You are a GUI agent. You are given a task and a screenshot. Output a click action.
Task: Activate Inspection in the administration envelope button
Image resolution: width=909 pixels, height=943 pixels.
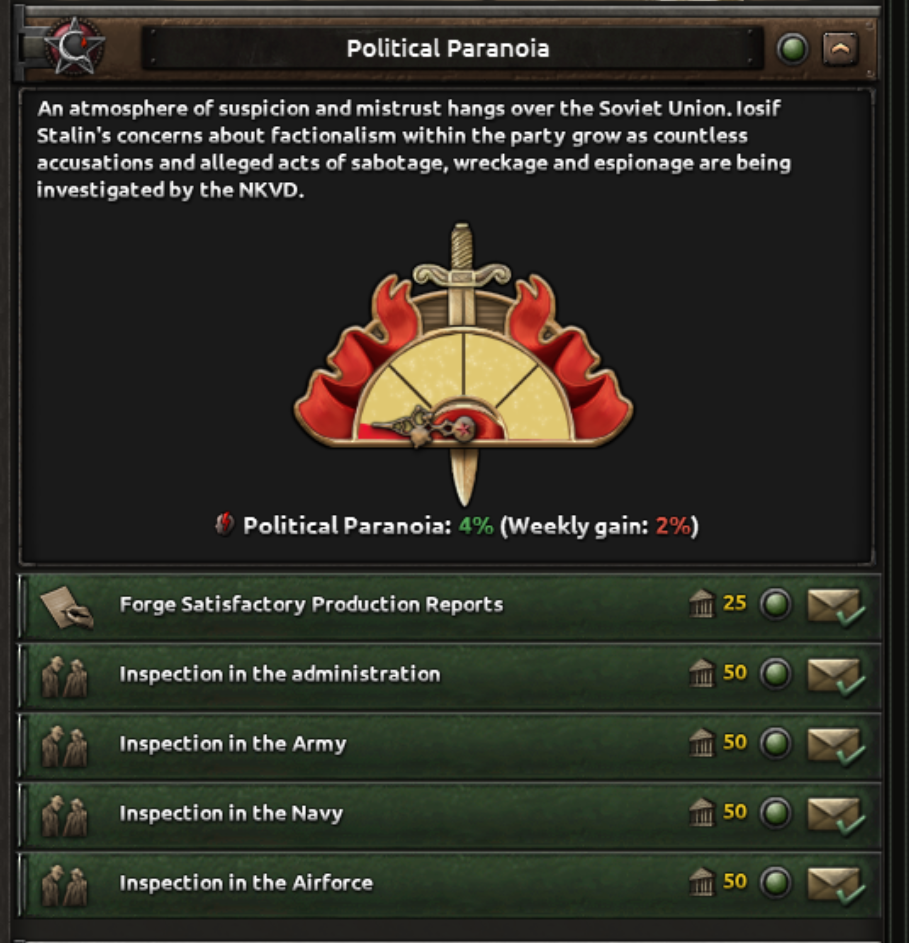coord(833,675)
